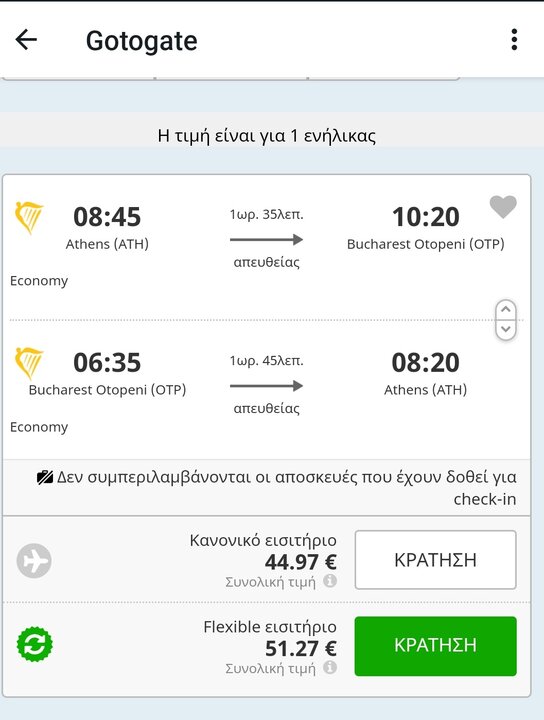The image size is (544, 720).
Task: Click the gray airplane standard ticket icon
Action: tap(34, 560)
